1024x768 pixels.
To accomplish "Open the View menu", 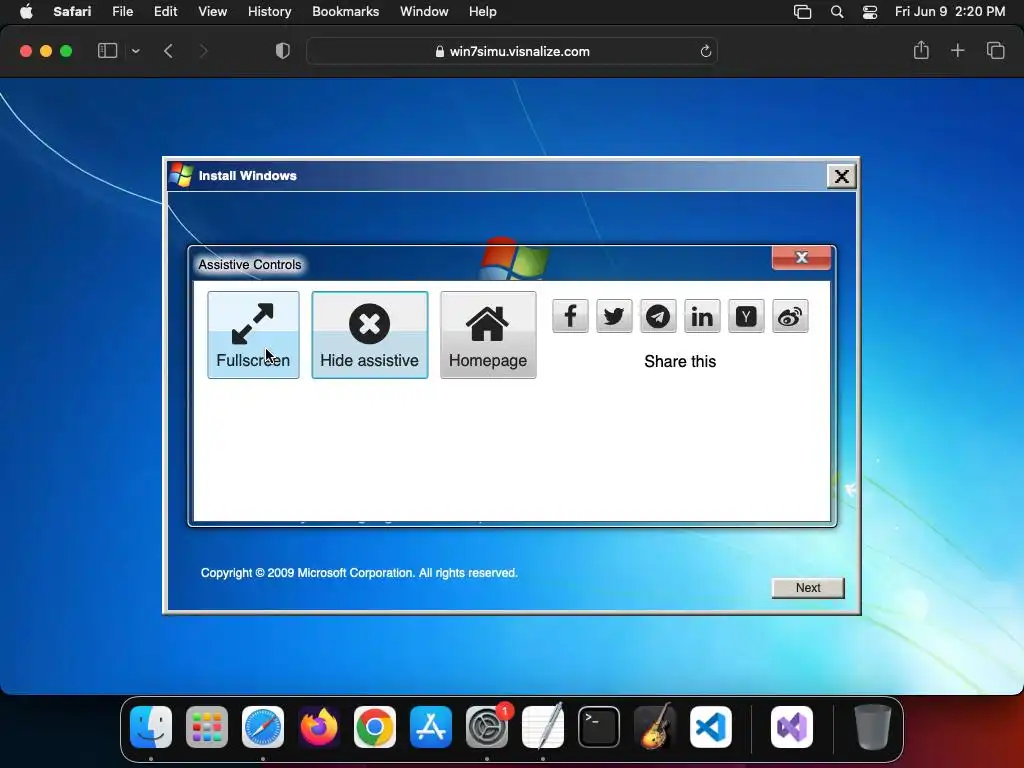I will click(212, 12).
